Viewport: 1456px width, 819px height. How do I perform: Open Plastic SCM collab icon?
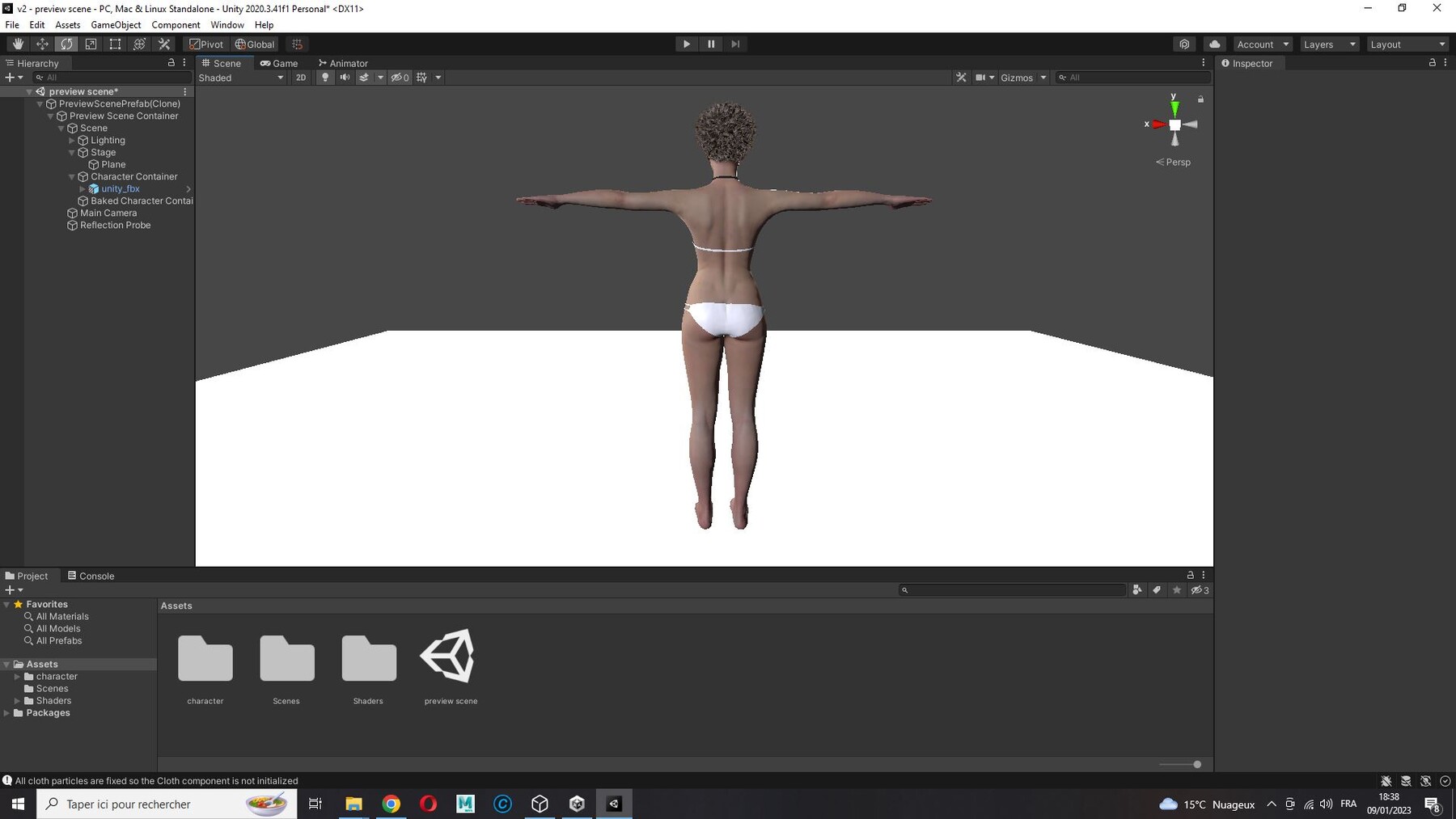1184,44
